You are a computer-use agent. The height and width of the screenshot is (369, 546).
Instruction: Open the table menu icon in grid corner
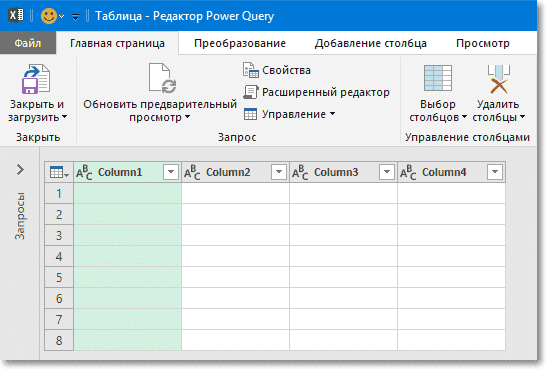click(x=59, y=172)
